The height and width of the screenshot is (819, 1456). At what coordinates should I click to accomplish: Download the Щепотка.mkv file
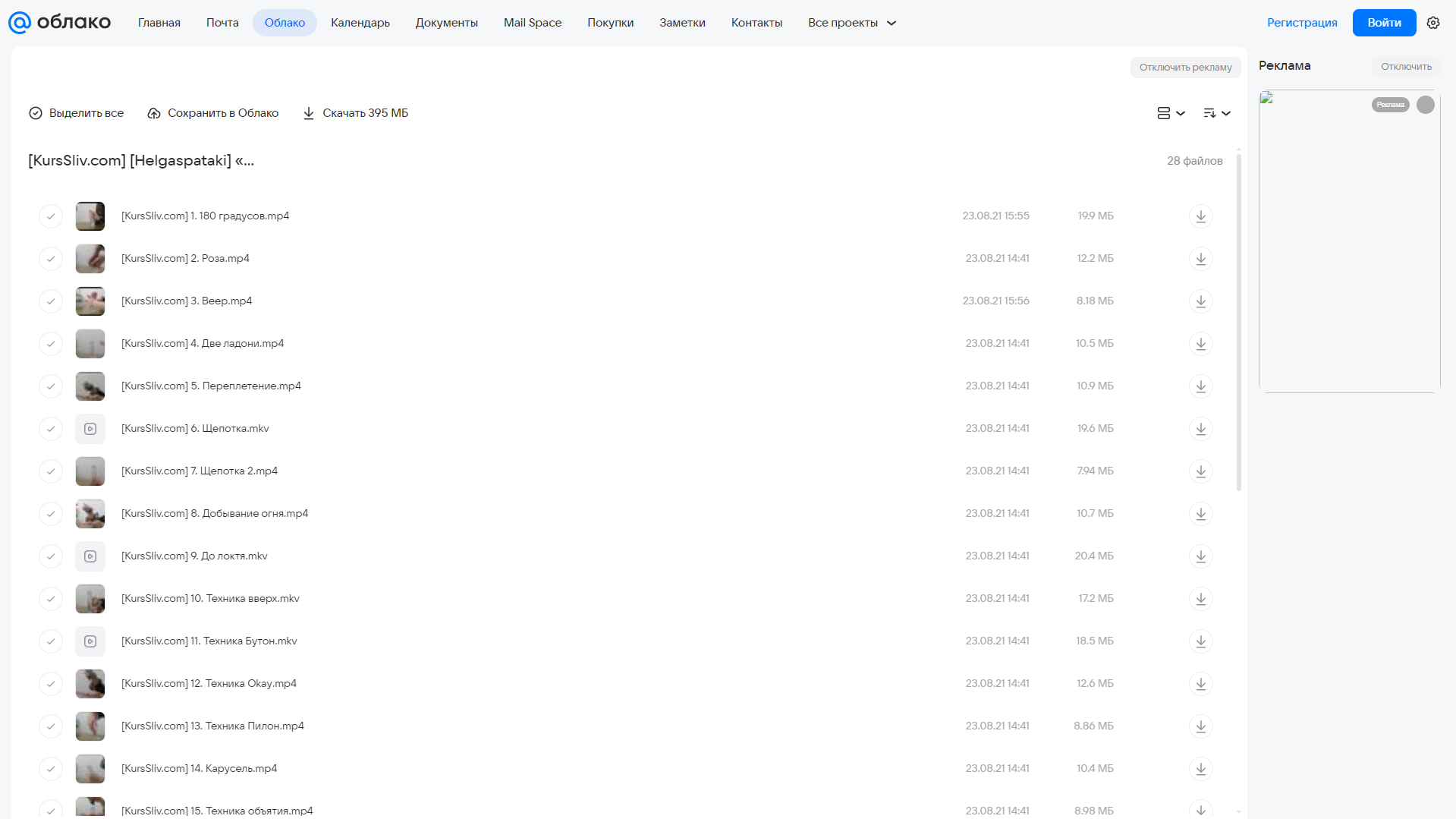point(1200,429)
